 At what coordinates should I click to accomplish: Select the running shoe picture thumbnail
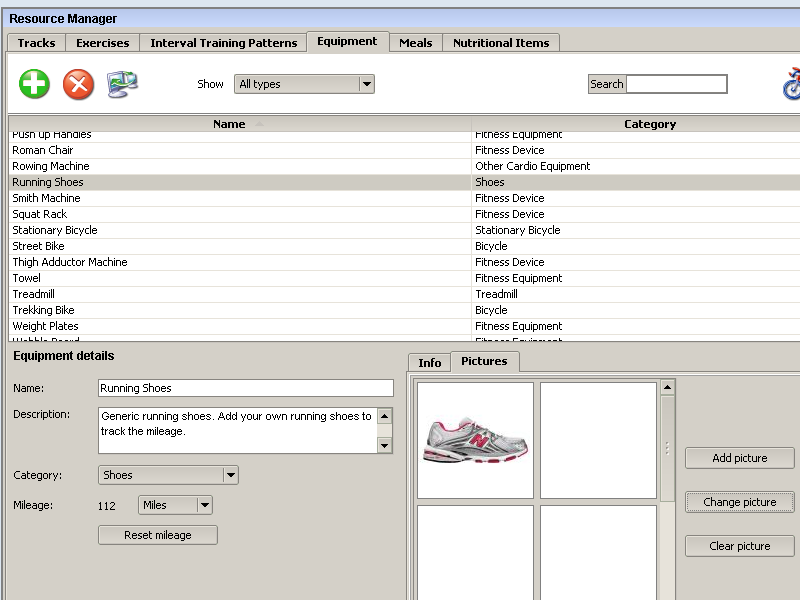coord(475,440)
